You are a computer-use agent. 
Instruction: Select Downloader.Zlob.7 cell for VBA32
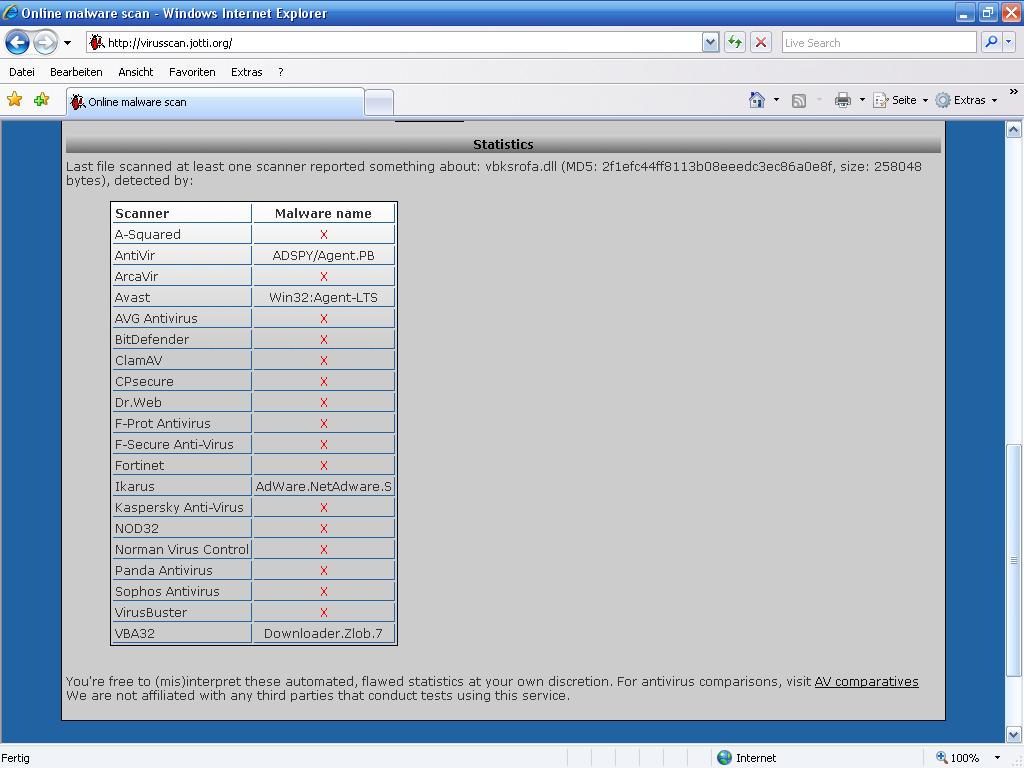click(323, 633)
